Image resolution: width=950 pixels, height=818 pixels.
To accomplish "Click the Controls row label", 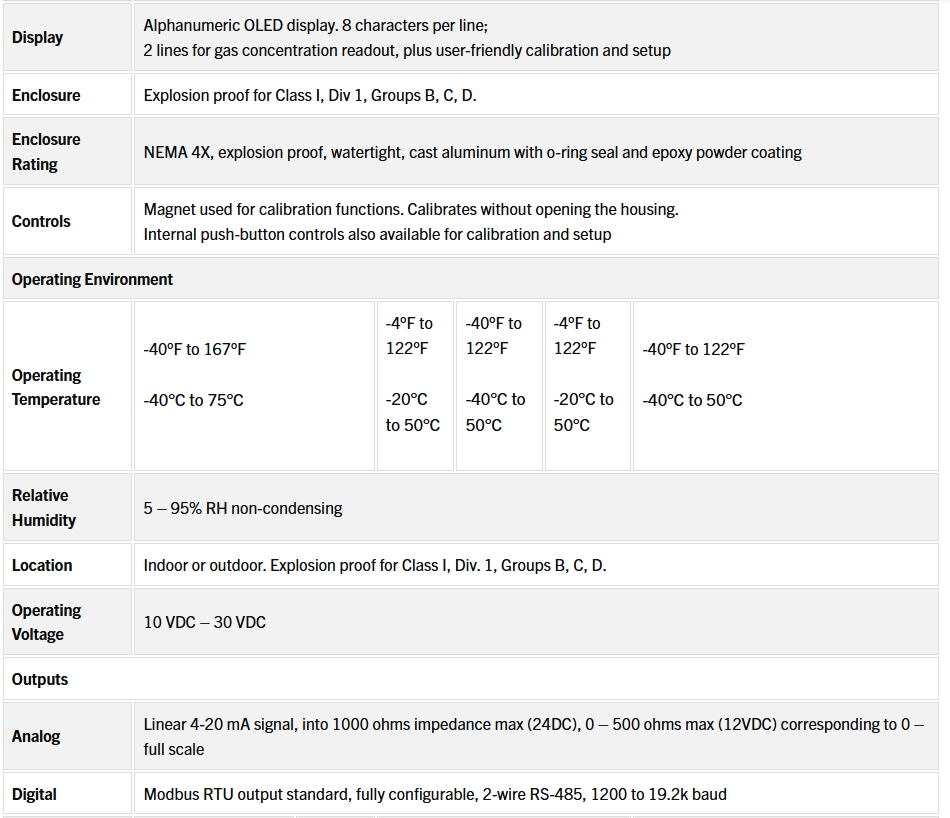I will tap(41, 221).
